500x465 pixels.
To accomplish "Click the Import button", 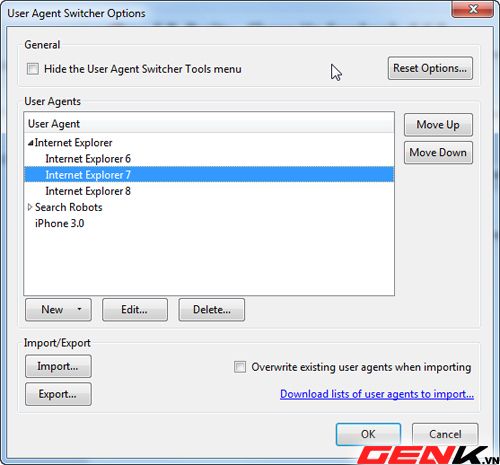I will (x=58, y=366).
